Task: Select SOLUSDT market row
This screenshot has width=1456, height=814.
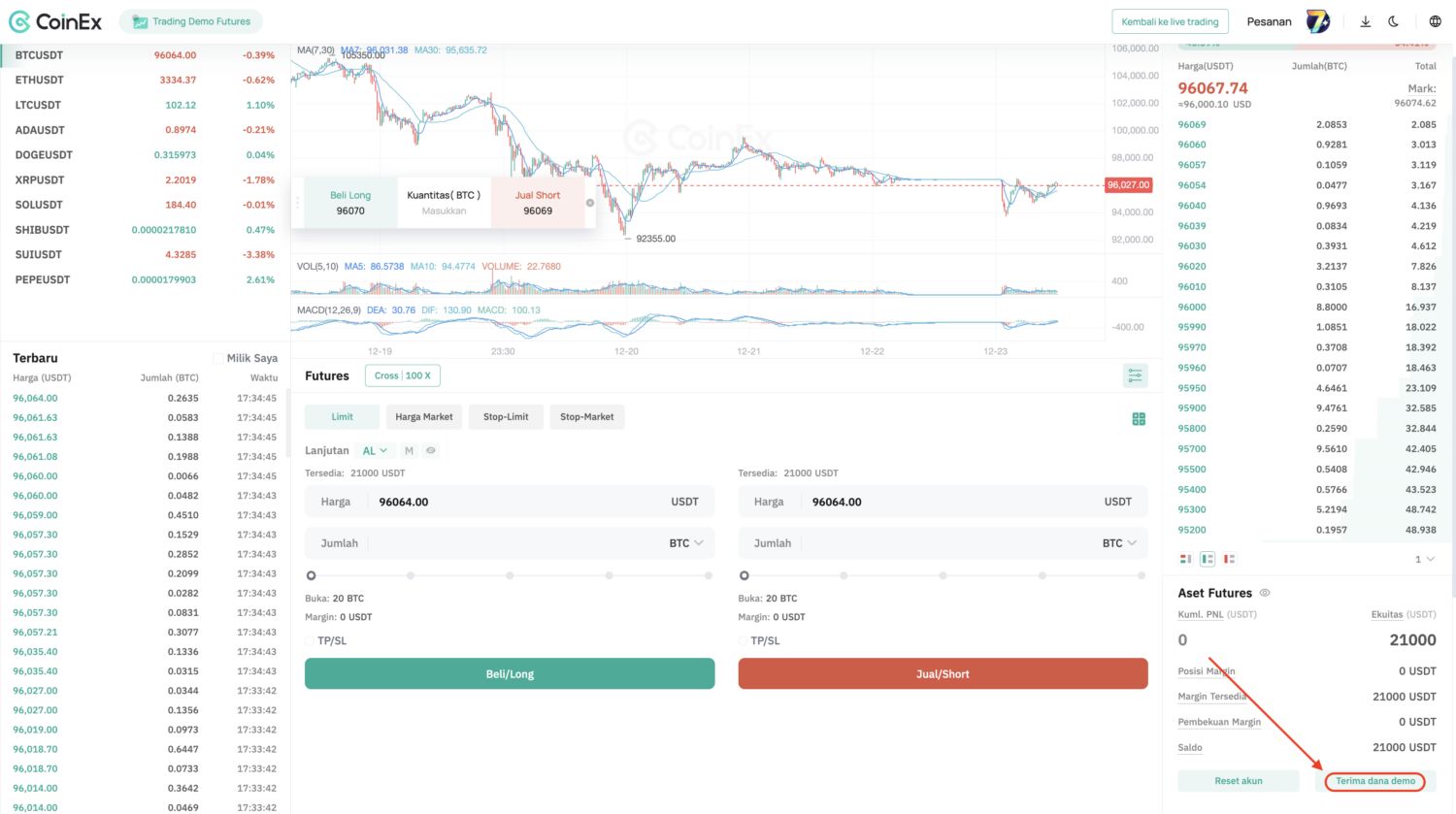Action: (x=144, y=205)
